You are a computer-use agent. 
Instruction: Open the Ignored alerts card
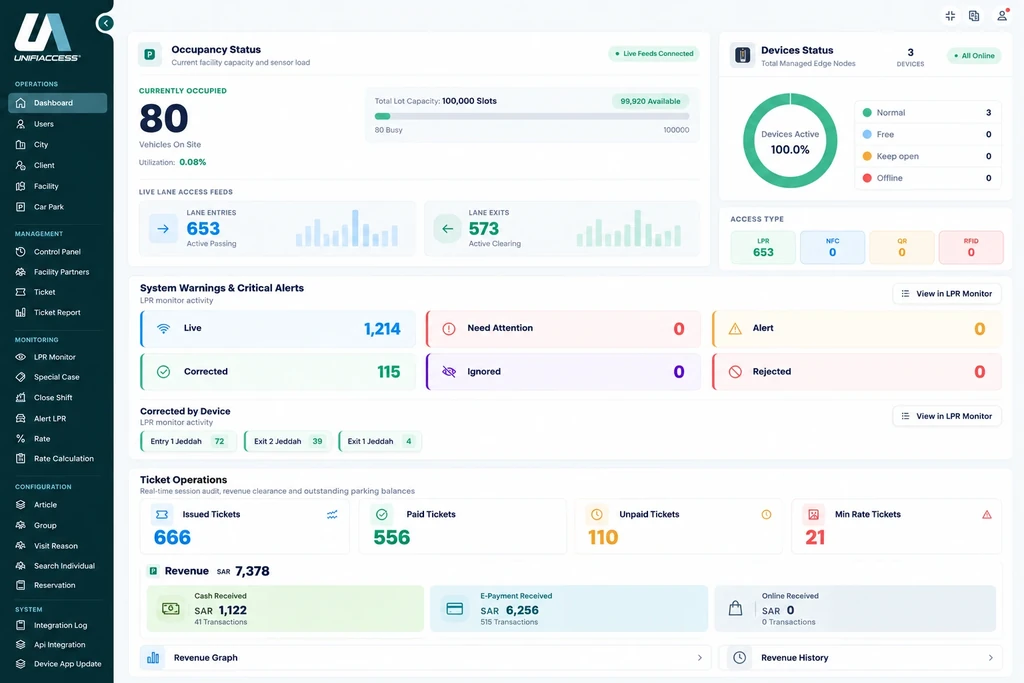tap(563, 372)
